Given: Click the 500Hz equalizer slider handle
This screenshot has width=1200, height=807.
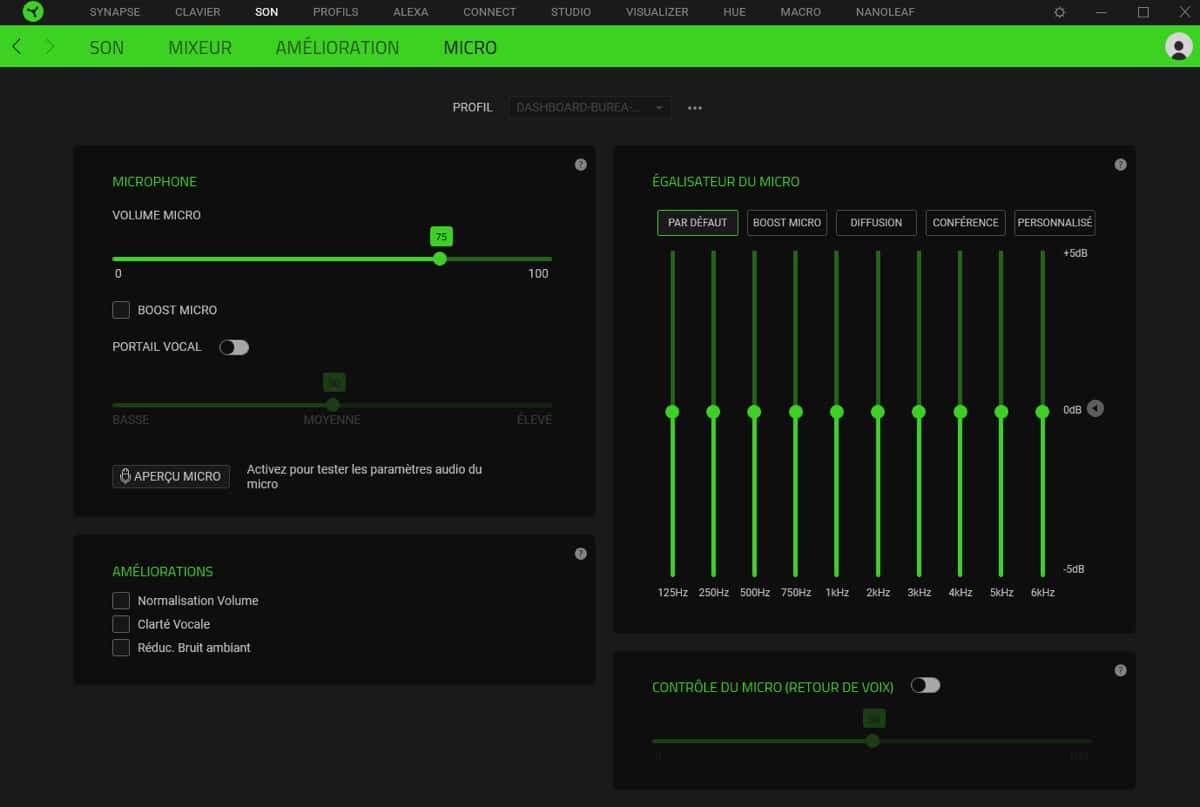Looking at the screenshot, I should pos(754,411).
